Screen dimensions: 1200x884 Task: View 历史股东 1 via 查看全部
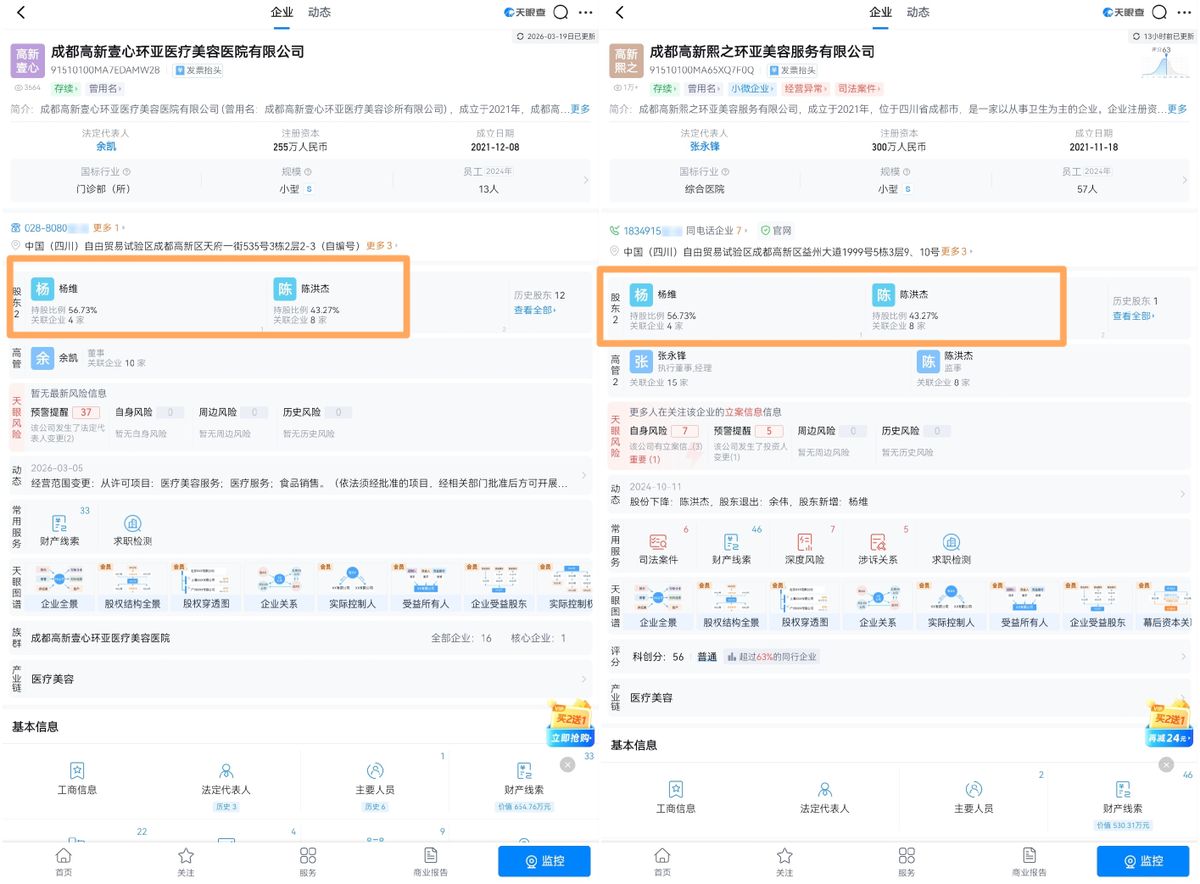point(1134,316)
